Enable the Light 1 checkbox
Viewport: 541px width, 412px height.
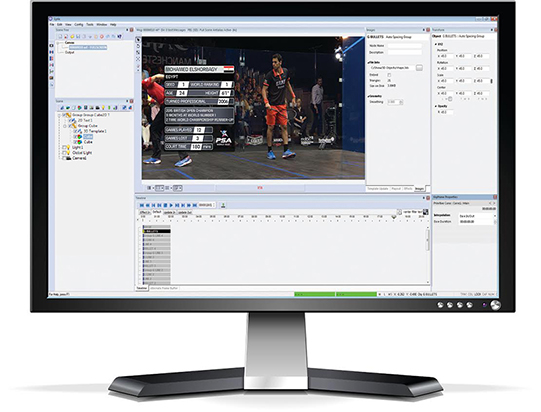point(64,147)
